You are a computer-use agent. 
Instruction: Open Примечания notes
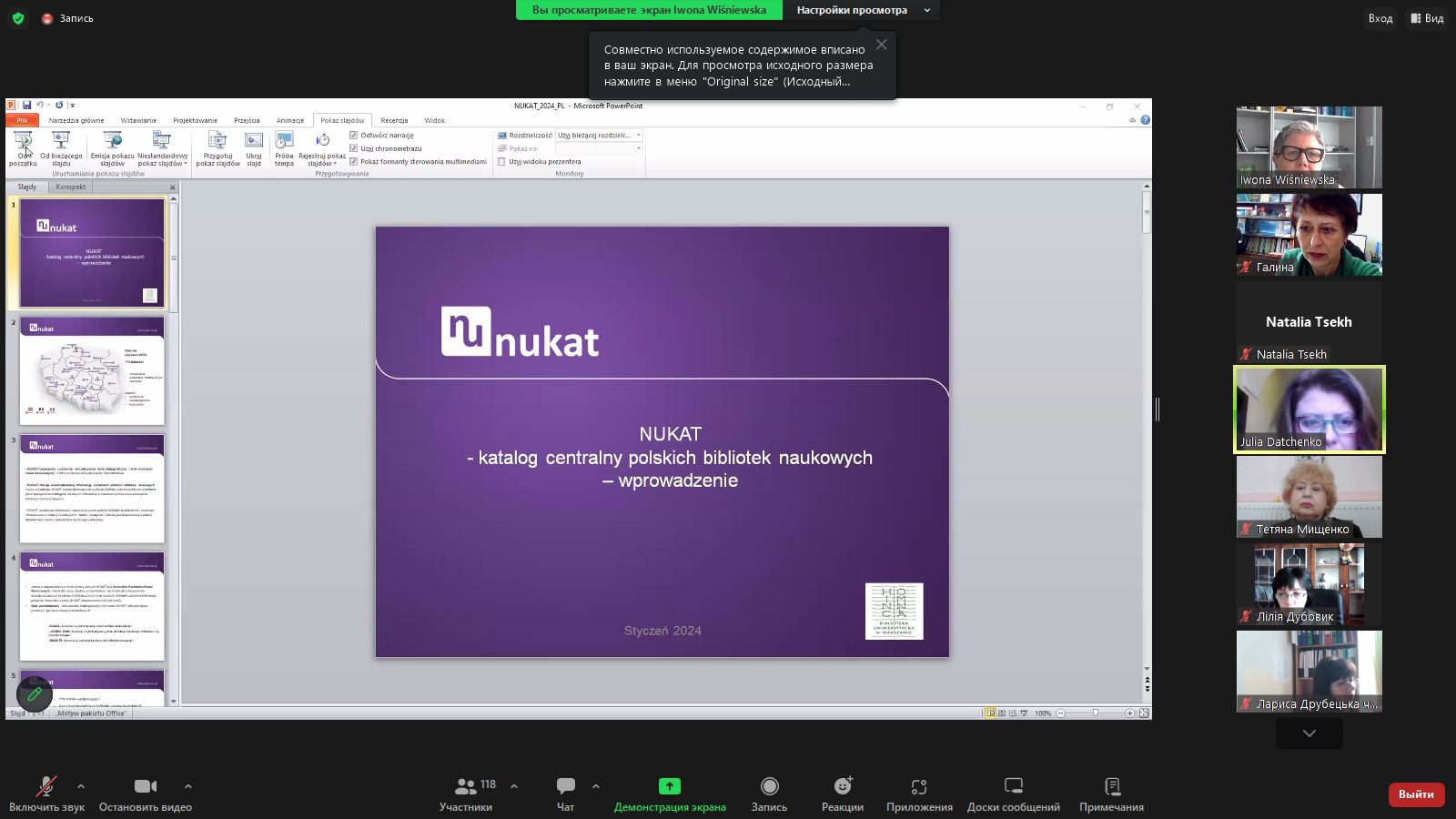1112,794
